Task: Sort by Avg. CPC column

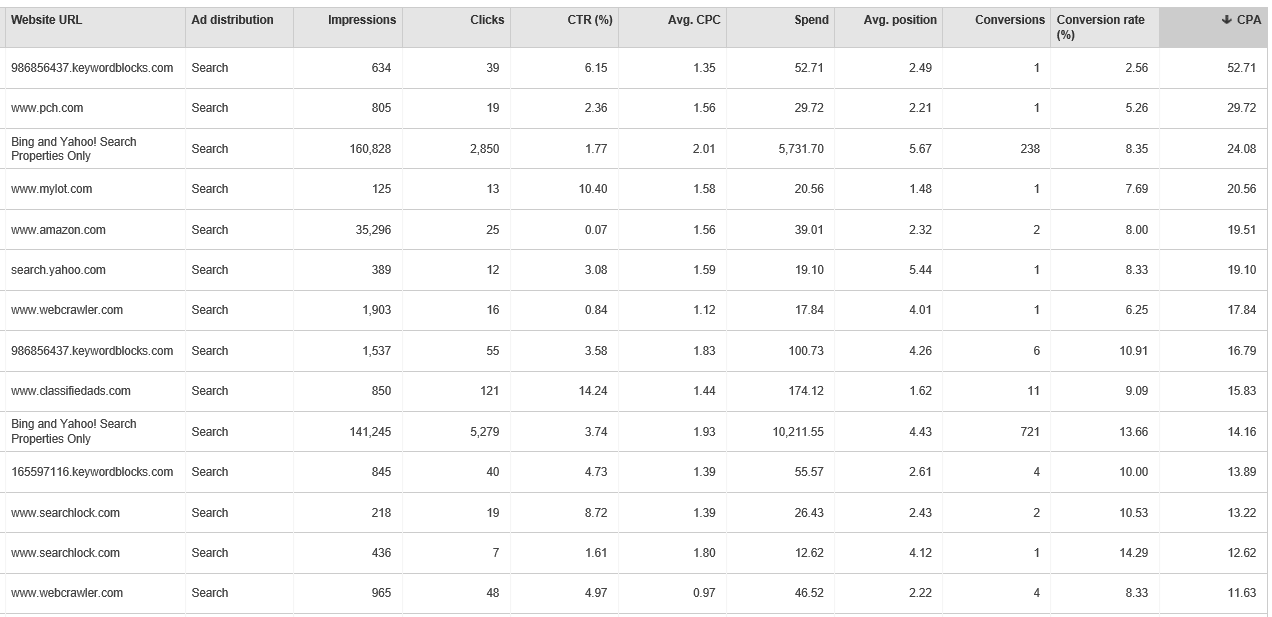Action: [x=694, y=20]
